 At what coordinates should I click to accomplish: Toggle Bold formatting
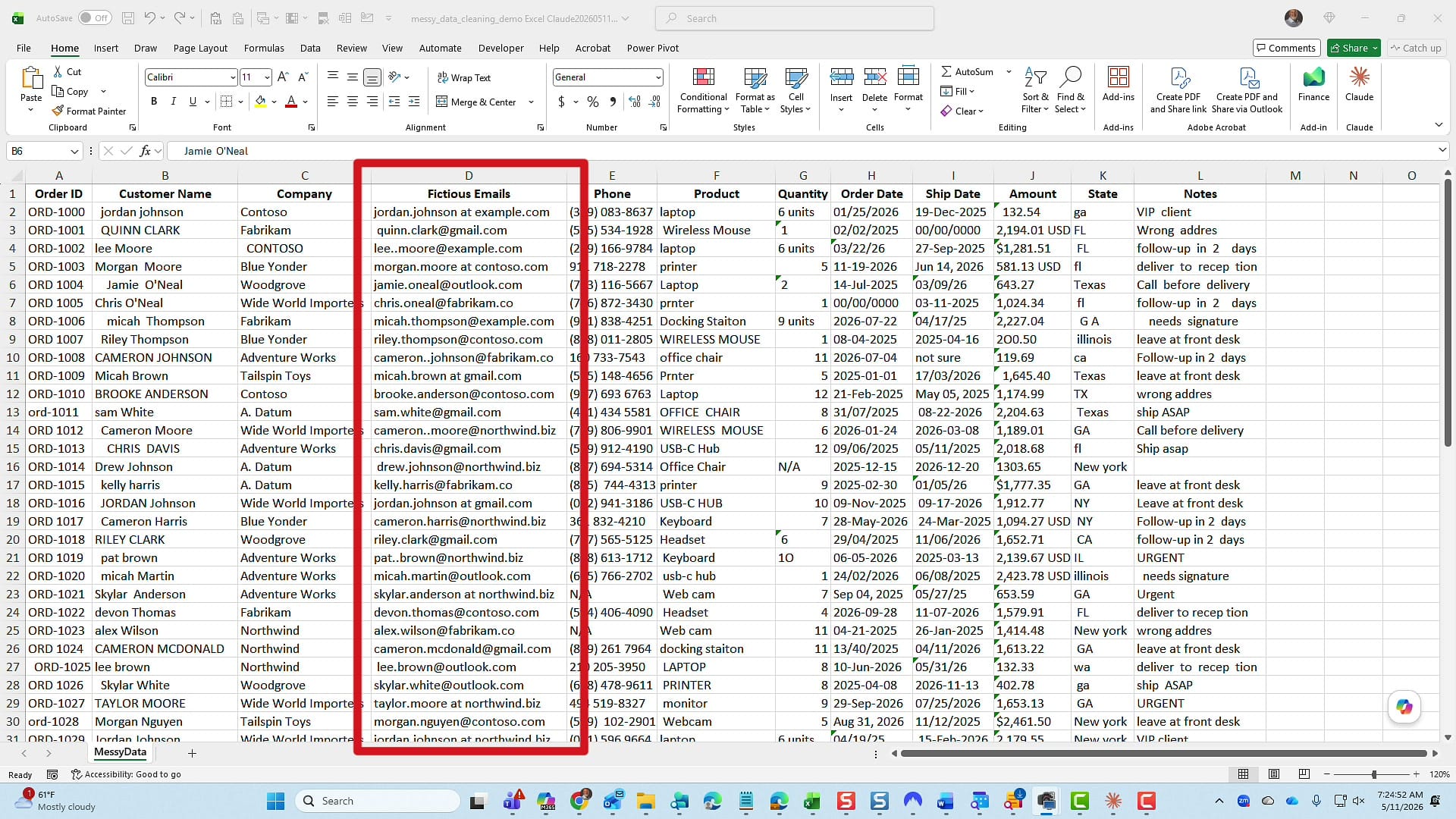tap(154, 102)
